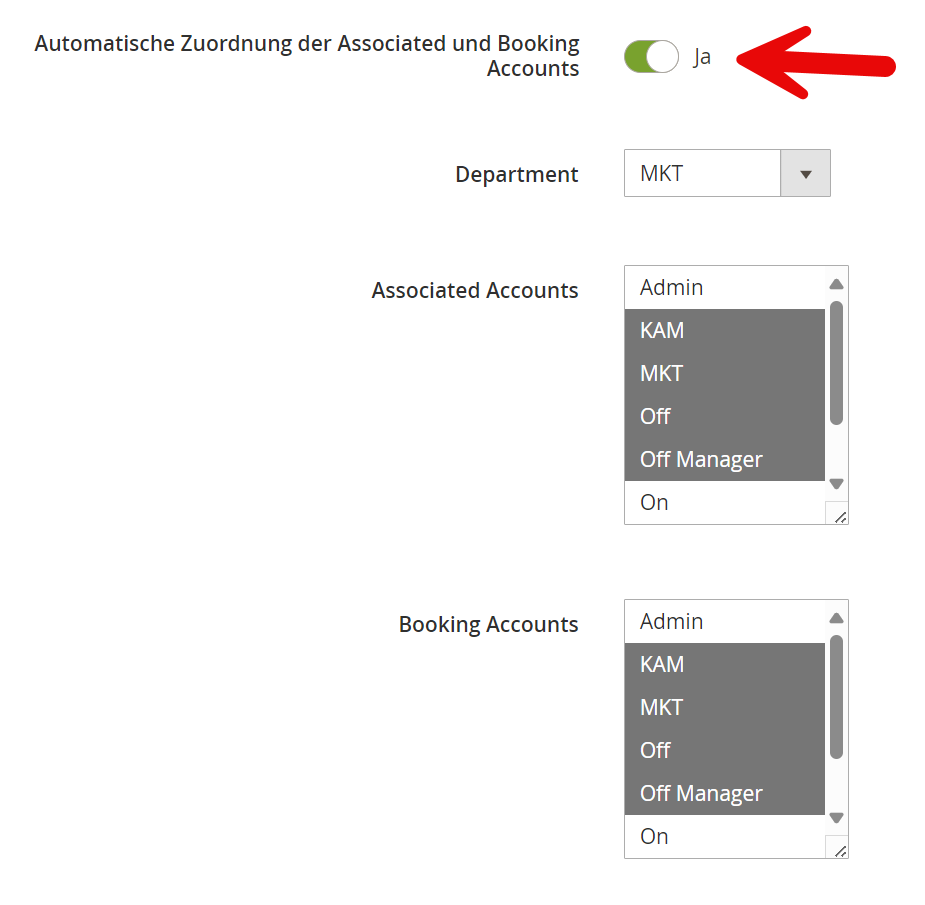Screen dimensions: 925x905
Task: Toggle the automatic account assignment switch
Action: 650,57
